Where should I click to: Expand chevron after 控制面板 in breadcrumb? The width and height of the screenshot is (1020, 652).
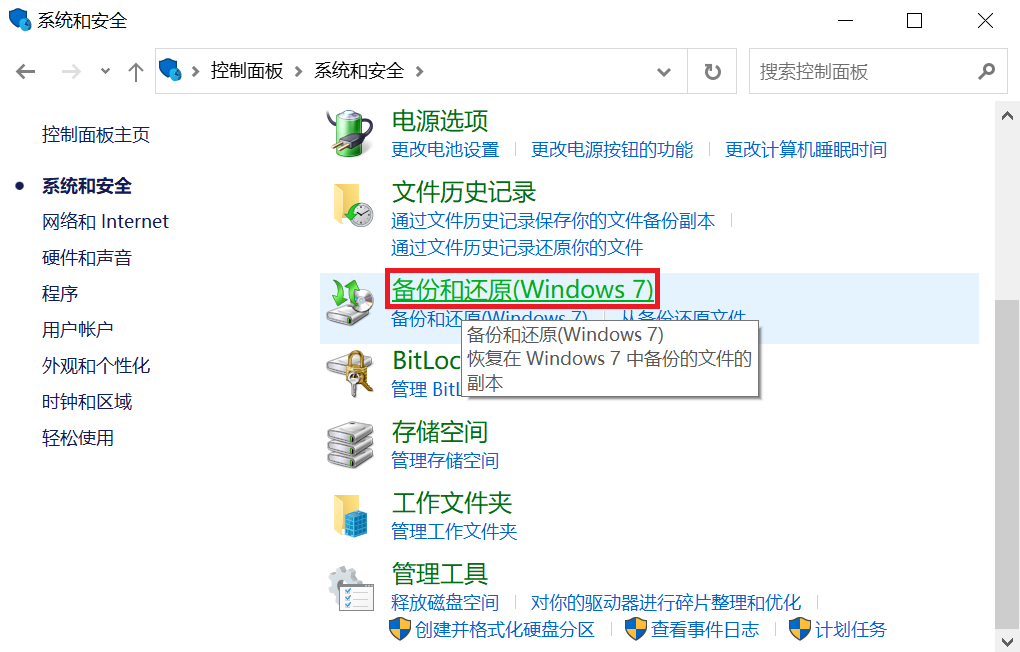(299, 72)
